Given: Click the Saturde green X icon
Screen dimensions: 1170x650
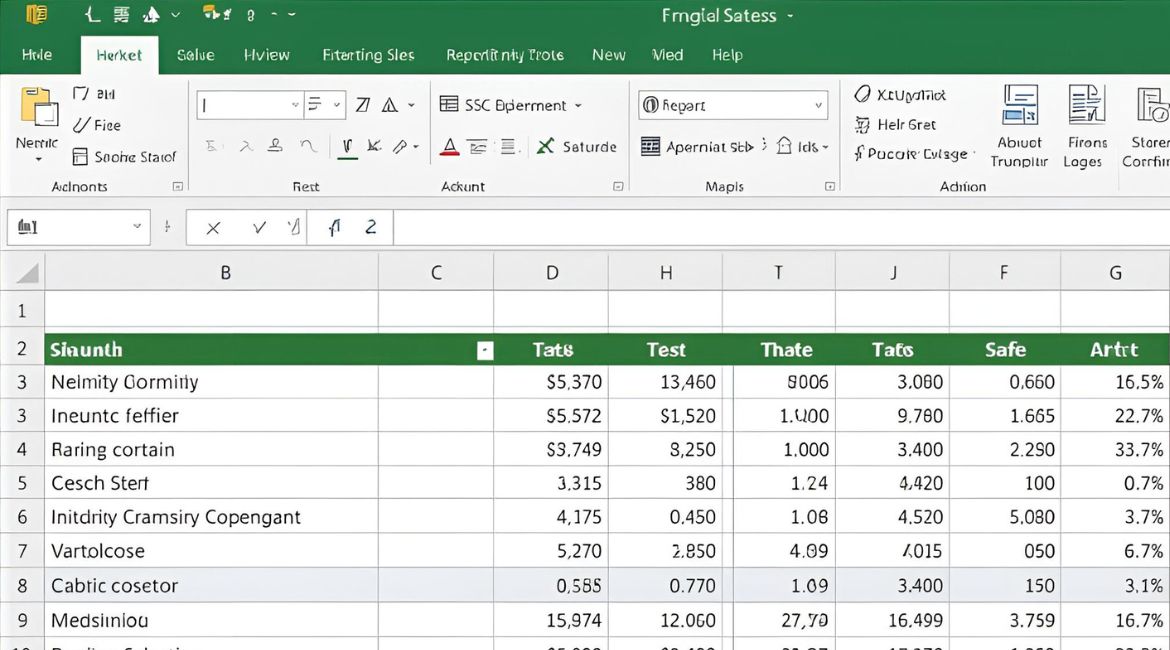Looking at the screenshot, I should tap(545, 146).
